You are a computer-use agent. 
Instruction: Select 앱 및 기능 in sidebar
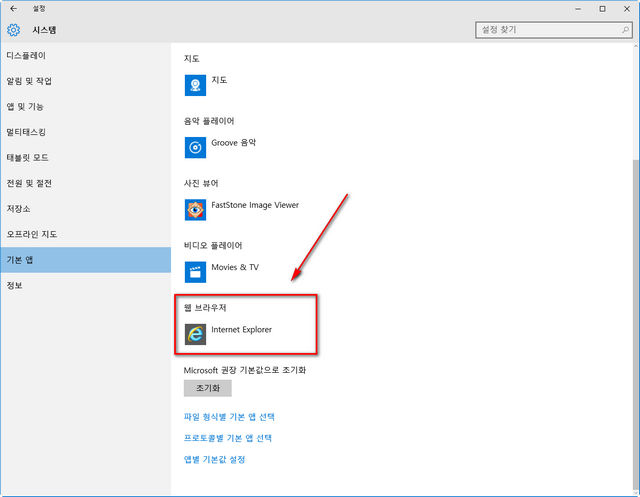tap(86, 106)
